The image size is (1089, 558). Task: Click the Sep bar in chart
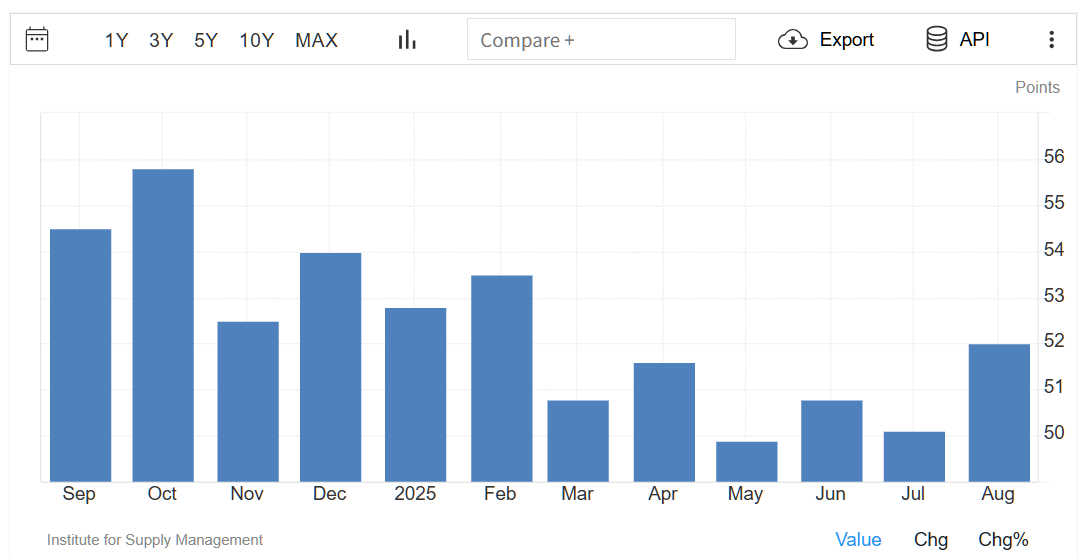81,355
